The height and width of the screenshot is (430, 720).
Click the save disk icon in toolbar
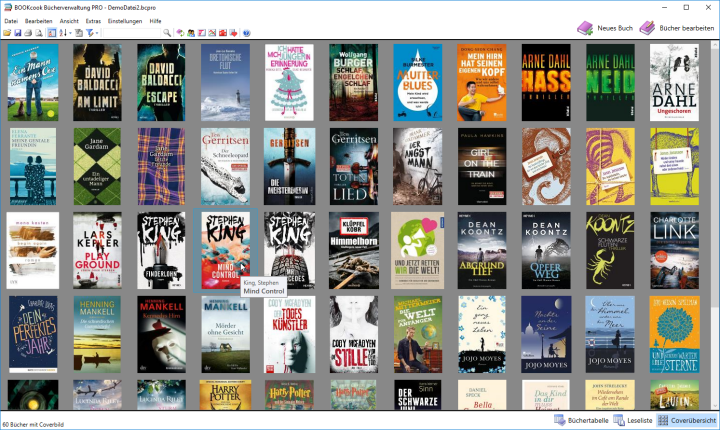pyautogui.click(x=18, y=33)
